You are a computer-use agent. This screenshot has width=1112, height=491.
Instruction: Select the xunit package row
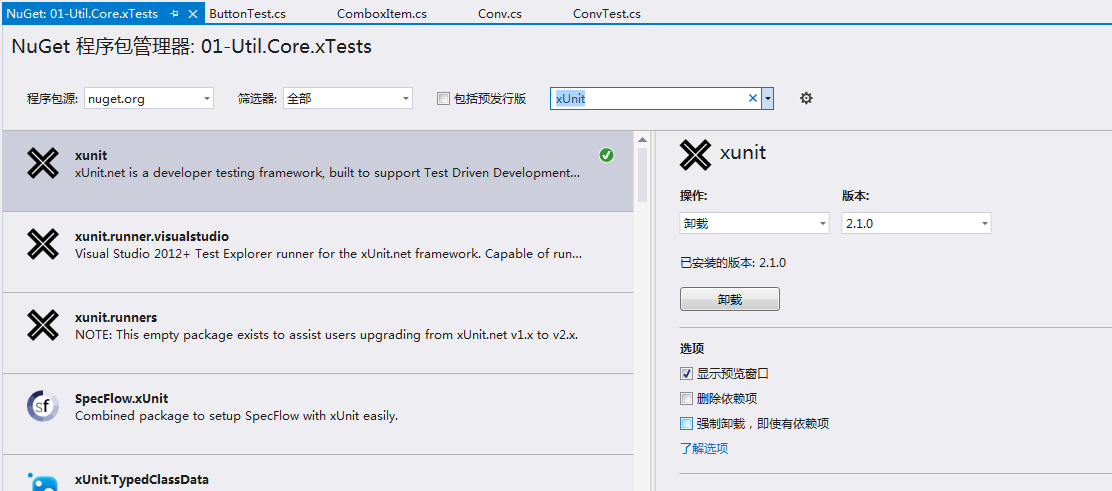click(318, 171)
